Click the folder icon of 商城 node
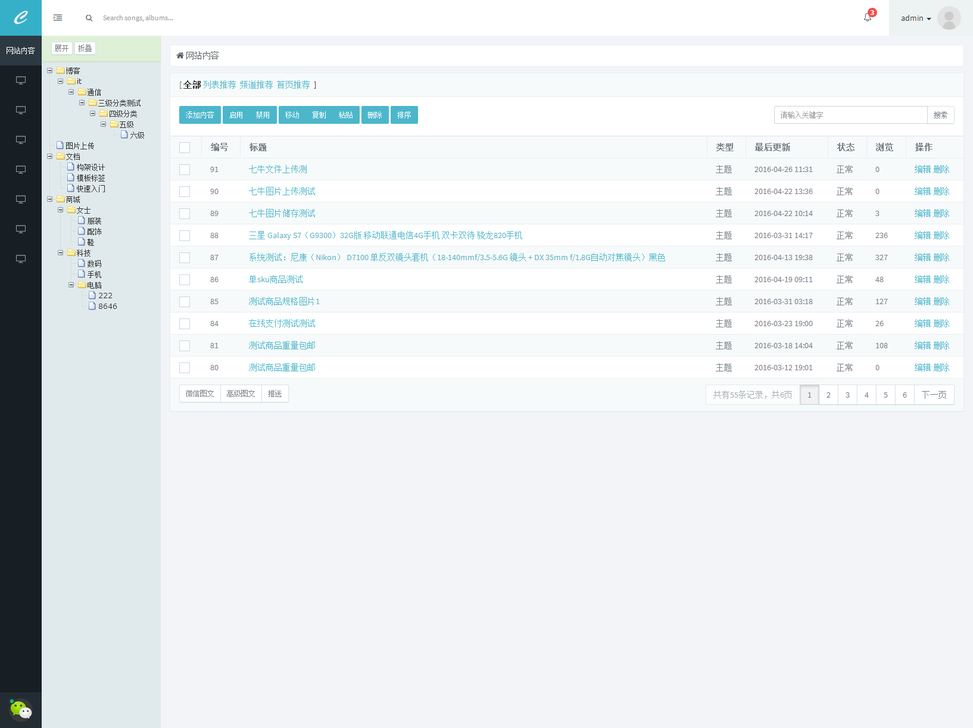973x728 pixels. [60, 199]
